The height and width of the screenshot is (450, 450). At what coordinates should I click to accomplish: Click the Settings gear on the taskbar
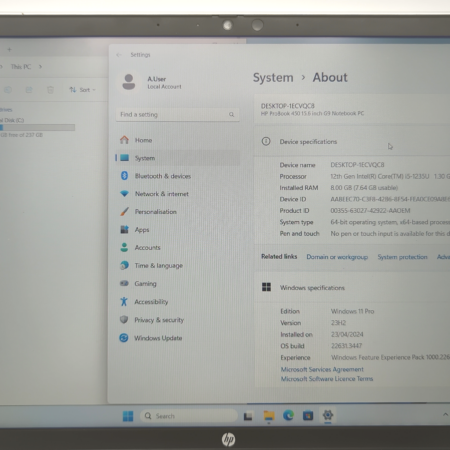[328, 415]
